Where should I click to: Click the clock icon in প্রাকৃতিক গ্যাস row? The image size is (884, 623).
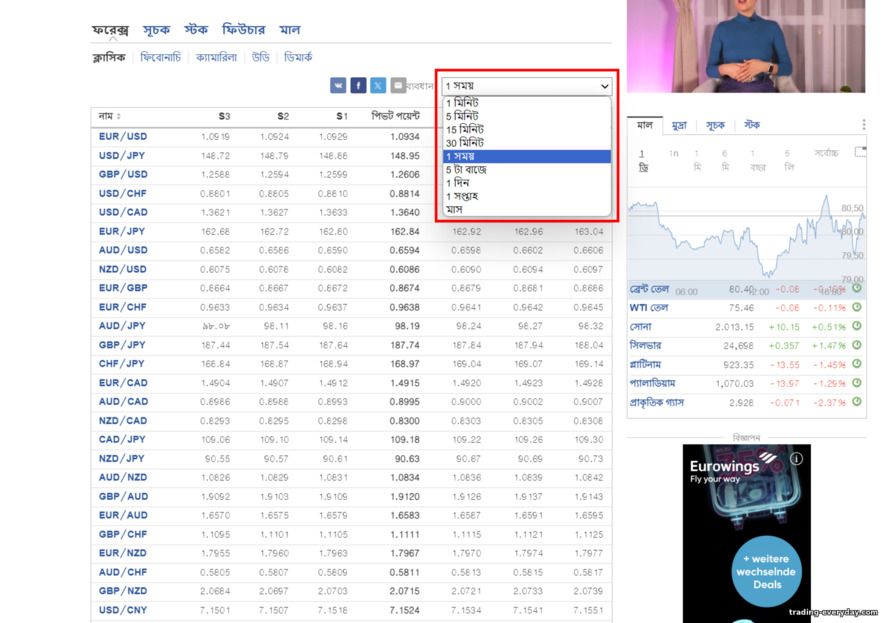pyautogui.click(x=857, y=401)
